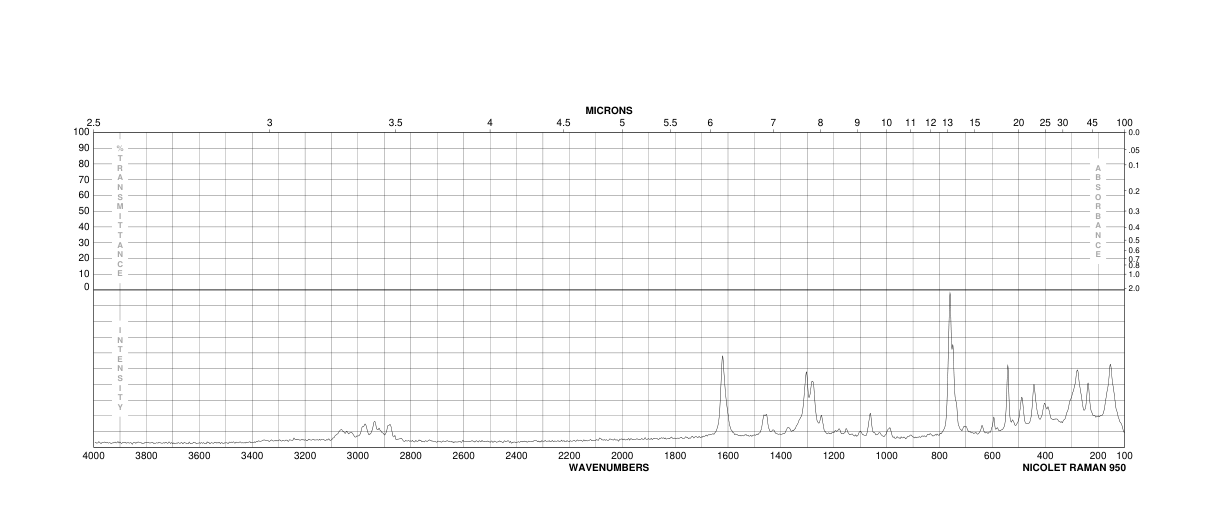
Task: Click the low-frequency peak near 150 wavenumbers
Action: click(x=1110, y=367)
